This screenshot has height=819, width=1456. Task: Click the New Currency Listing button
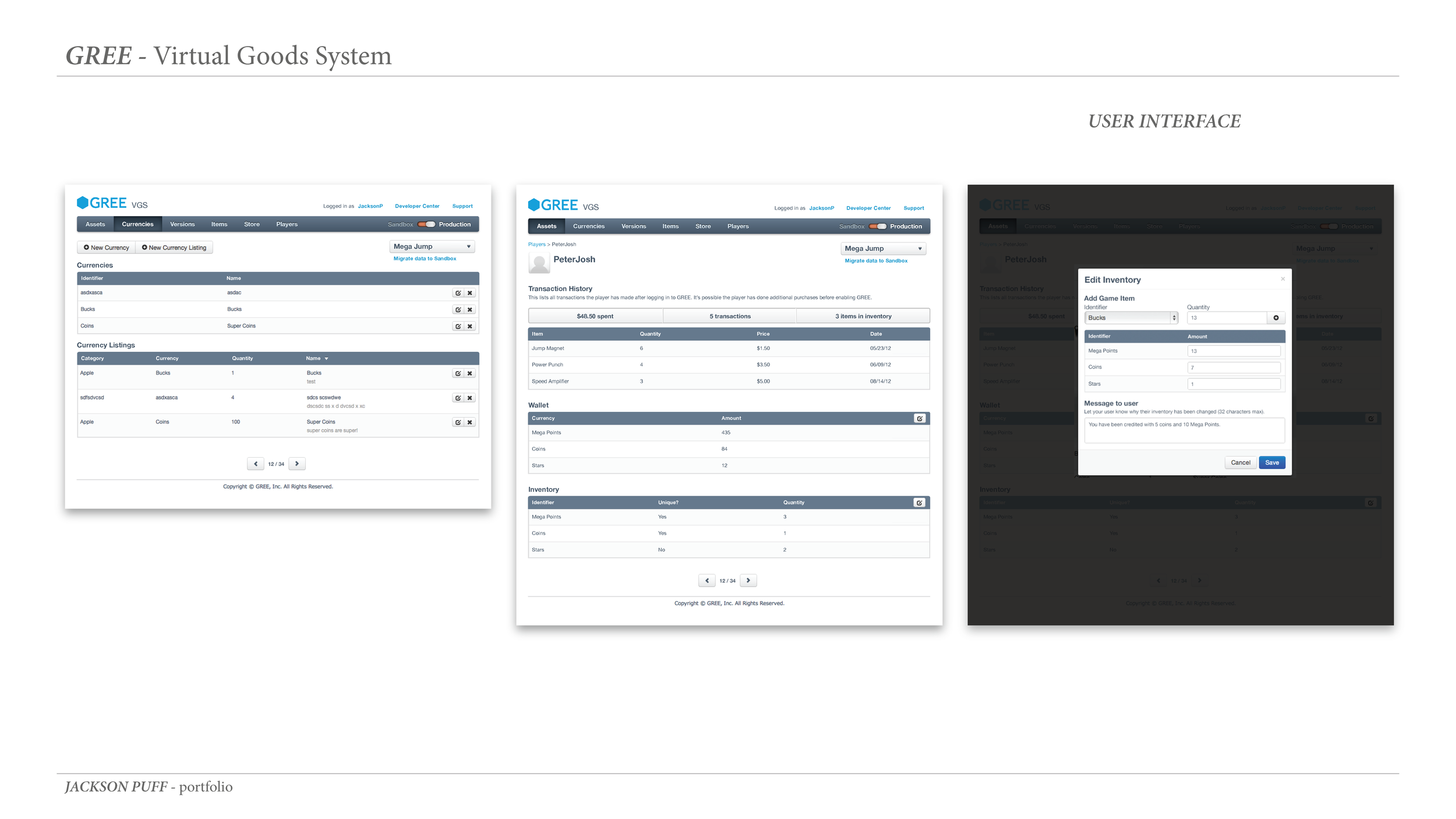(x=174, y=248)
